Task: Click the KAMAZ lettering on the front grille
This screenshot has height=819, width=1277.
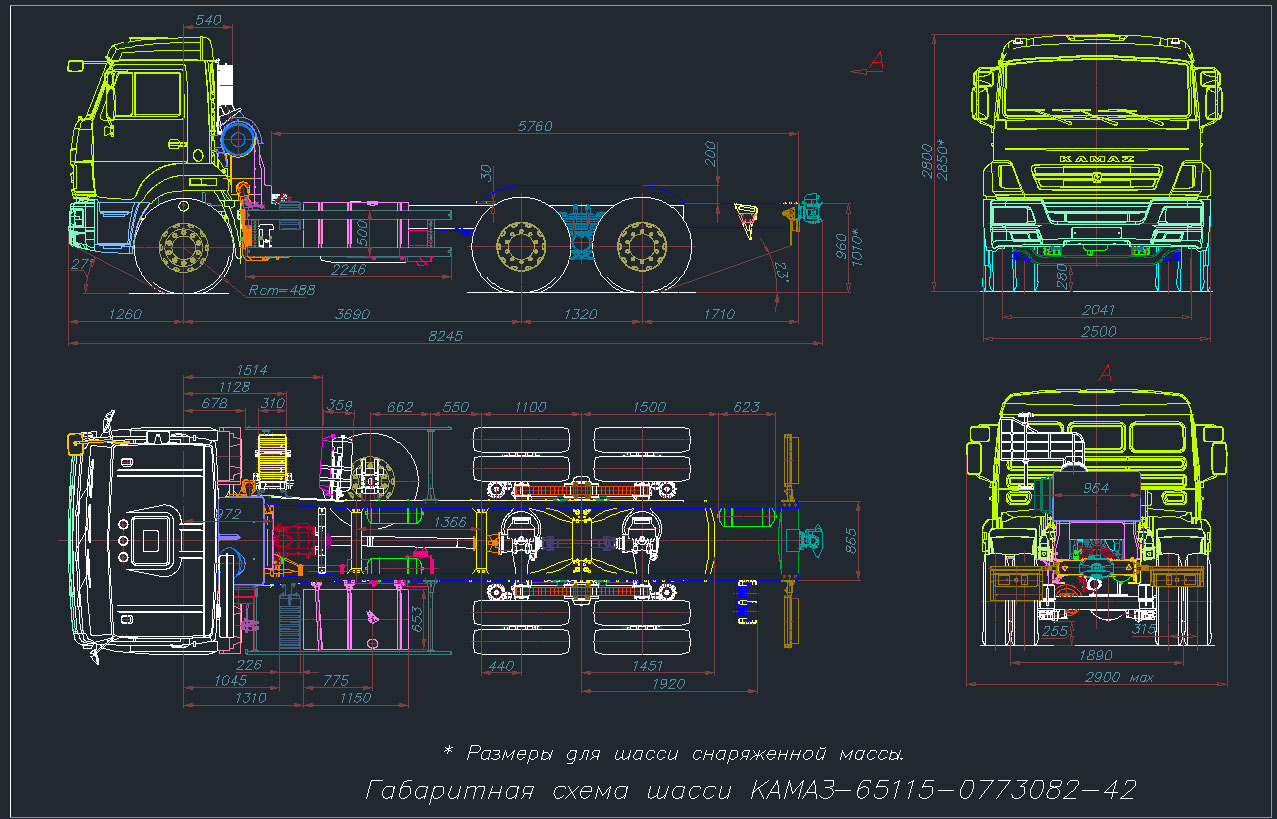Action: click(1097, 160)
